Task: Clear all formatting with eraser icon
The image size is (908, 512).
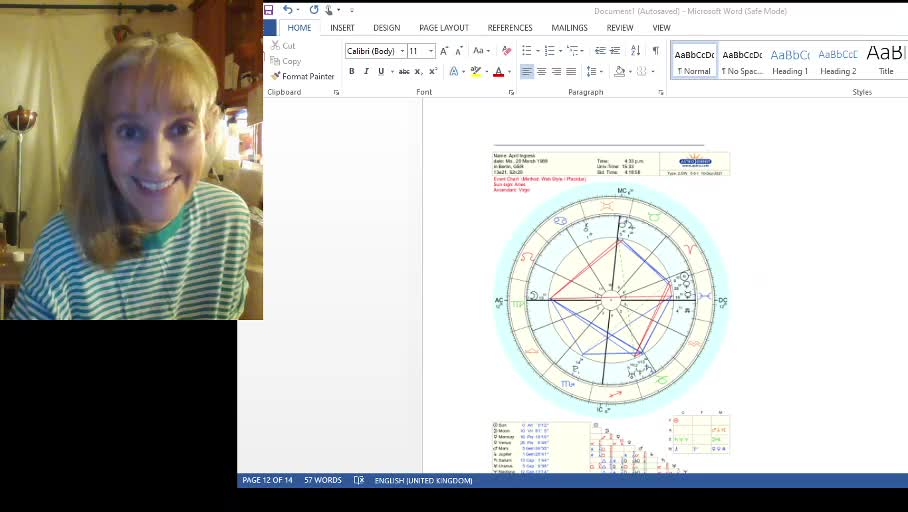Action: [507, 51]
